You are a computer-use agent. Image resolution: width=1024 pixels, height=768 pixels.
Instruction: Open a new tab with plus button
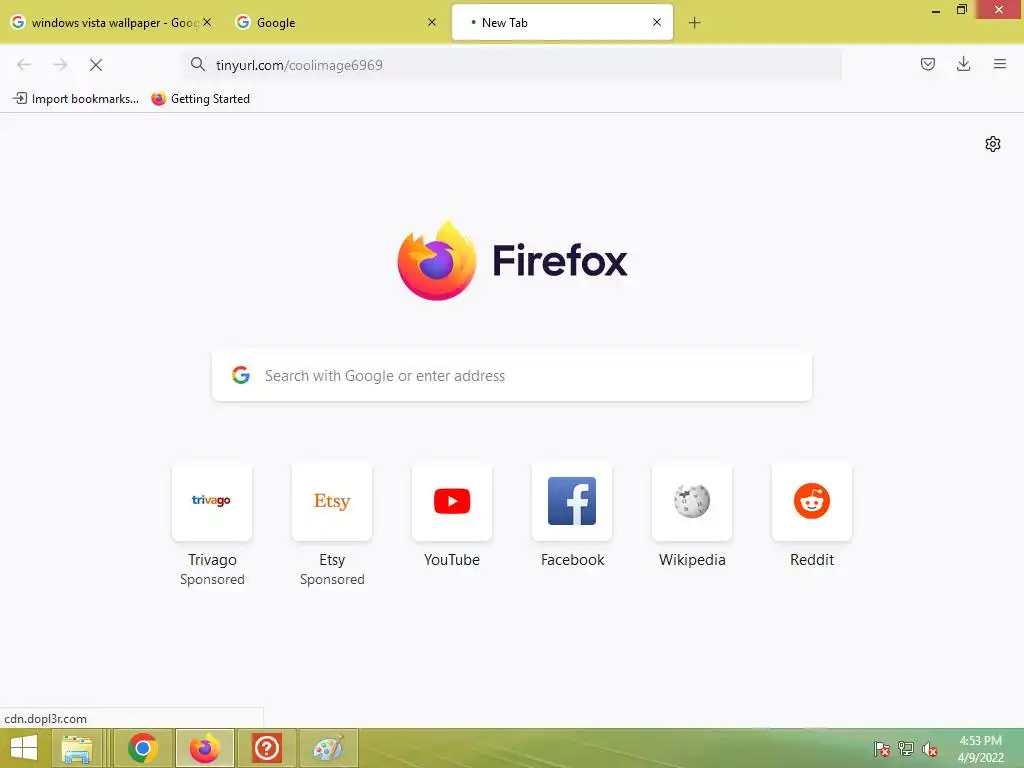pyautogui.click(x=694, y=23)
